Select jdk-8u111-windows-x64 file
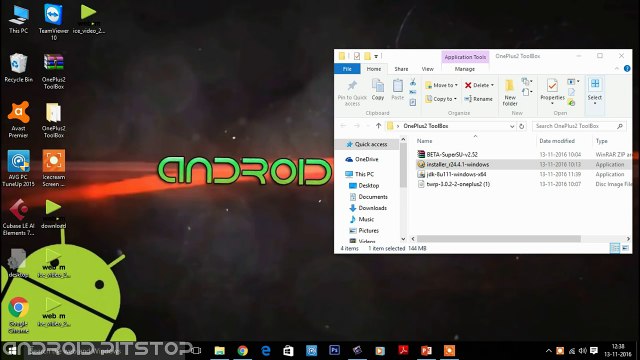640x360 pixels. click(452, 174)
